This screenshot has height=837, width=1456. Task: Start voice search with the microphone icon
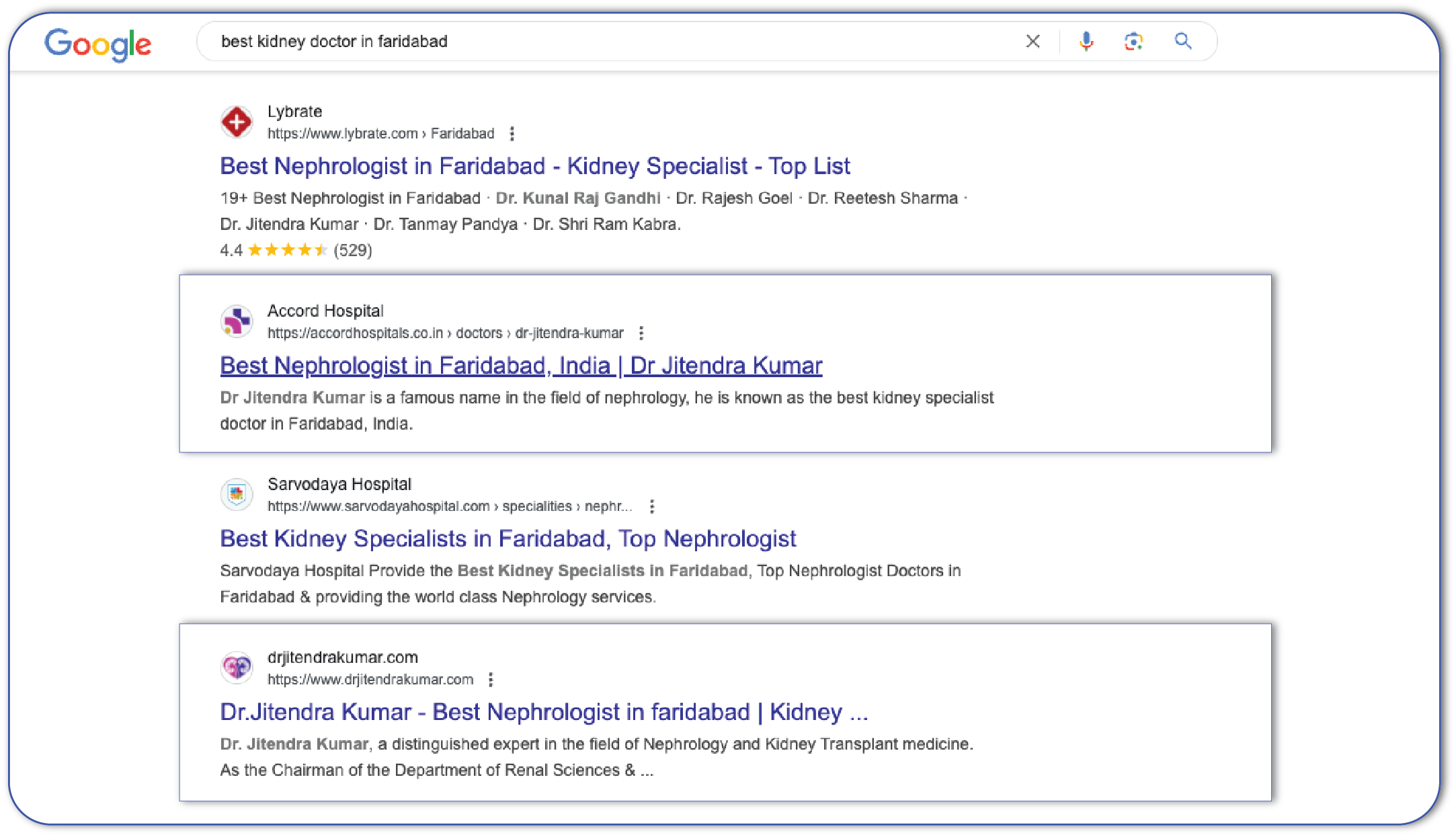(x=1086, y=42)
